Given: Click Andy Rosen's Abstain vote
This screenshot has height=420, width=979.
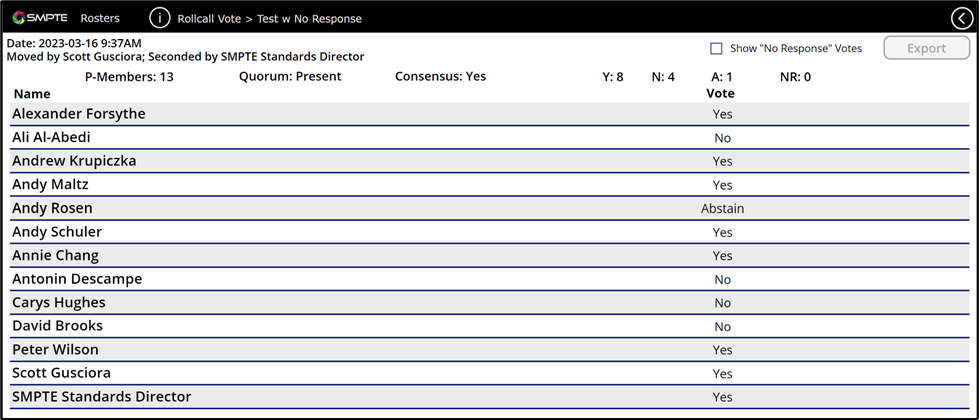Looking at the screenshot, I should pos(722,209).
